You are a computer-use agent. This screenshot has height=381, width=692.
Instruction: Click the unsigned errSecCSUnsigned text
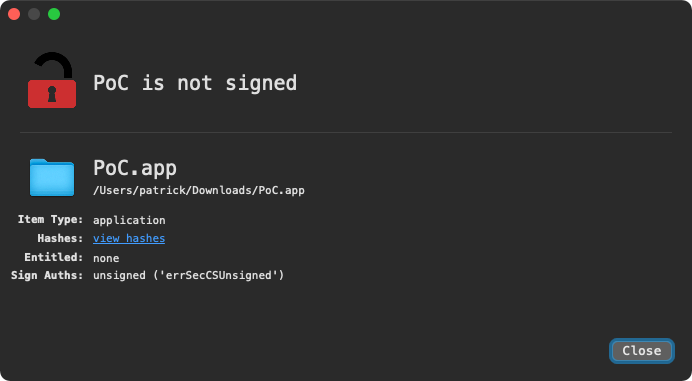tap(188, 275)
